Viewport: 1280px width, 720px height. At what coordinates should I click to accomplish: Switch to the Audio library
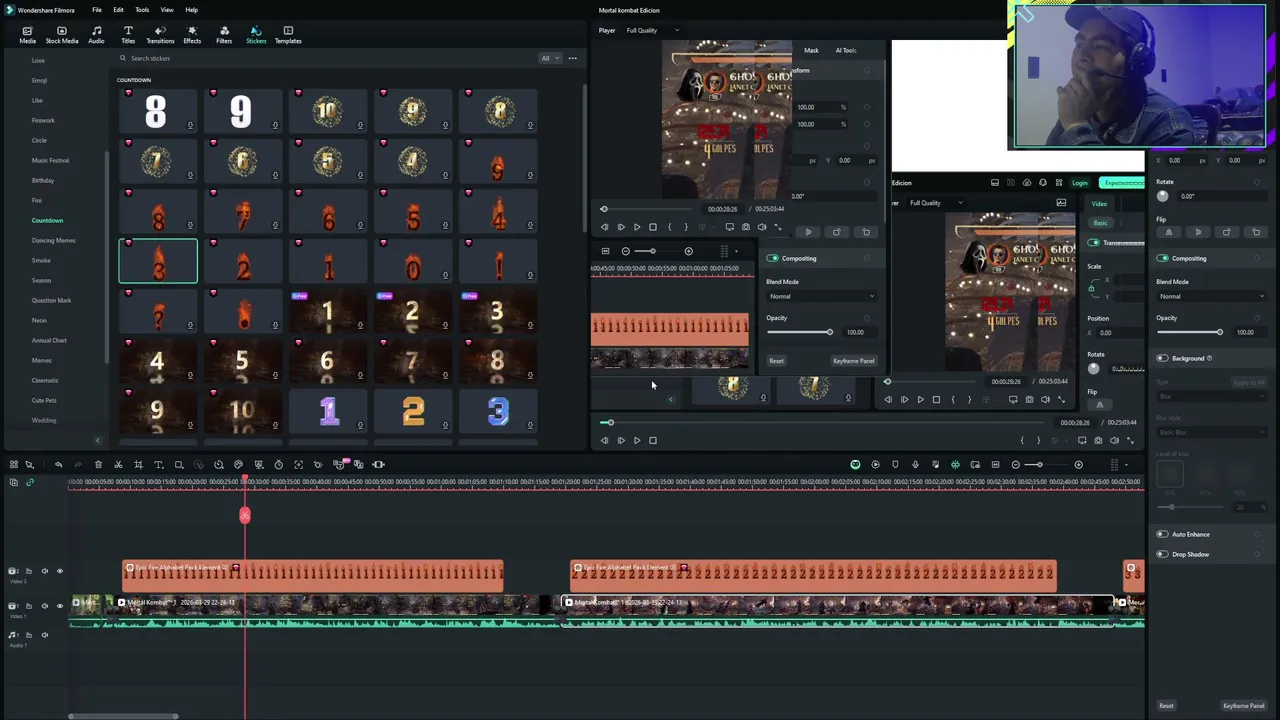coord(96,35)
